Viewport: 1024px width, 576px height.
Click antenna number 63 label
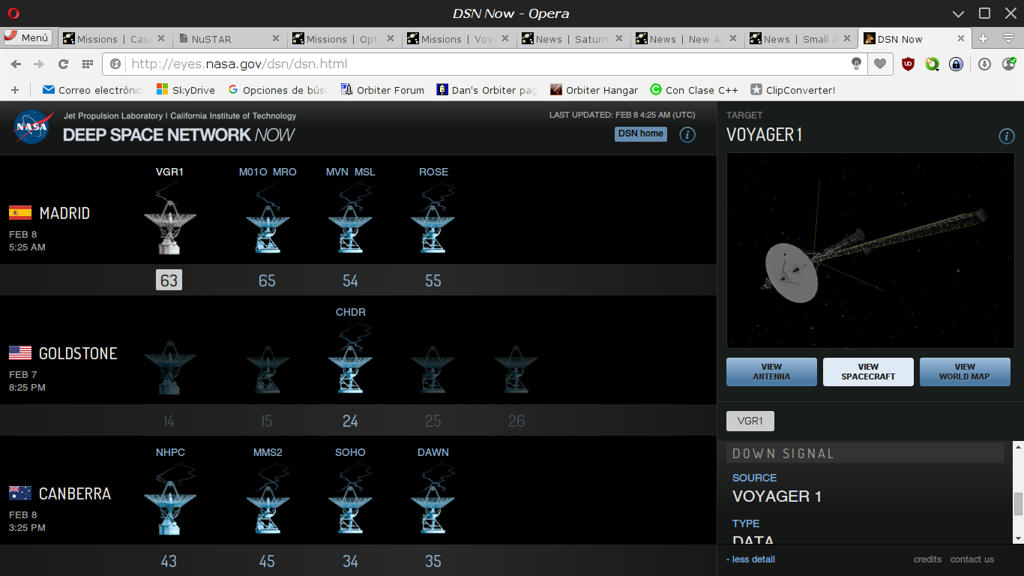point(169,280)
